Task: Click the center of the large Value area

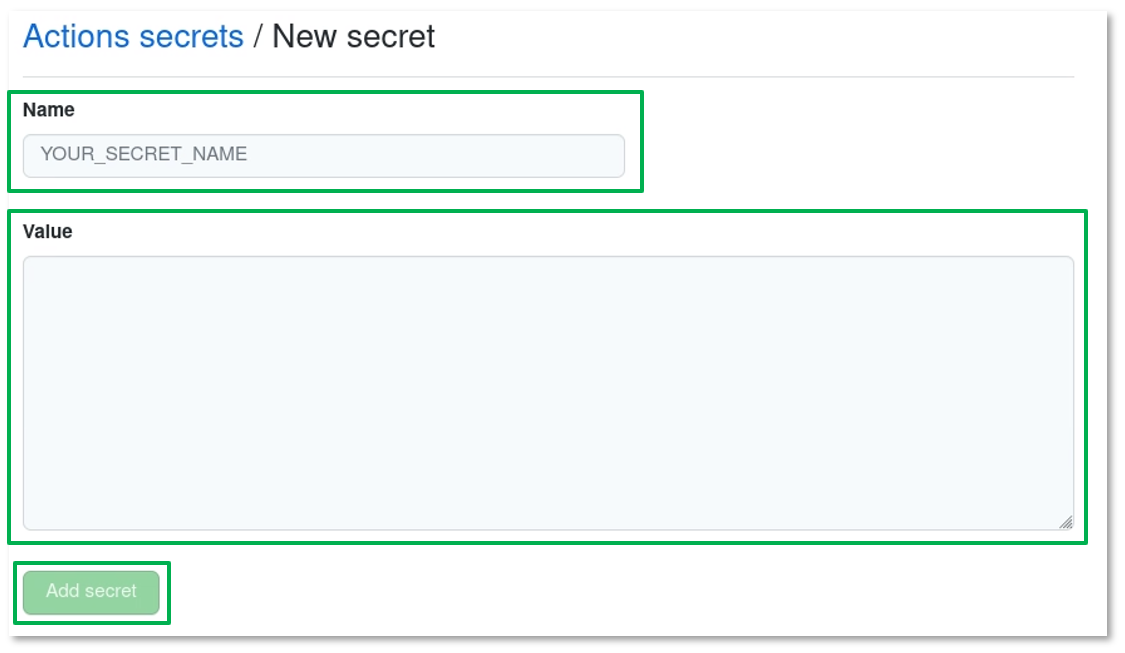Action: (x=548, y=392)
